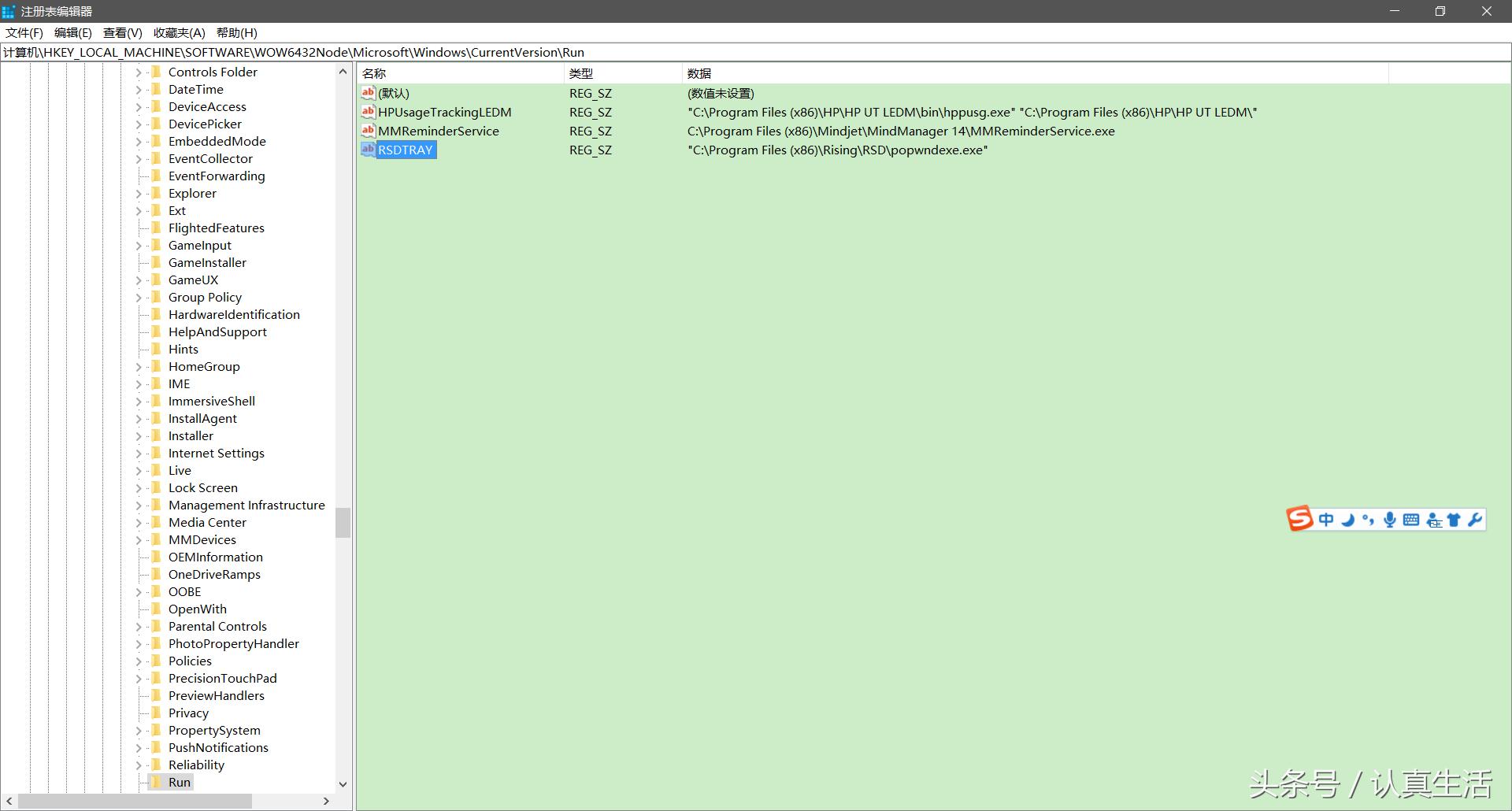Viewport: 1512px width, 811px height.
Task: Click the folder icon beside OpenWith
Action: click(156, 609)
